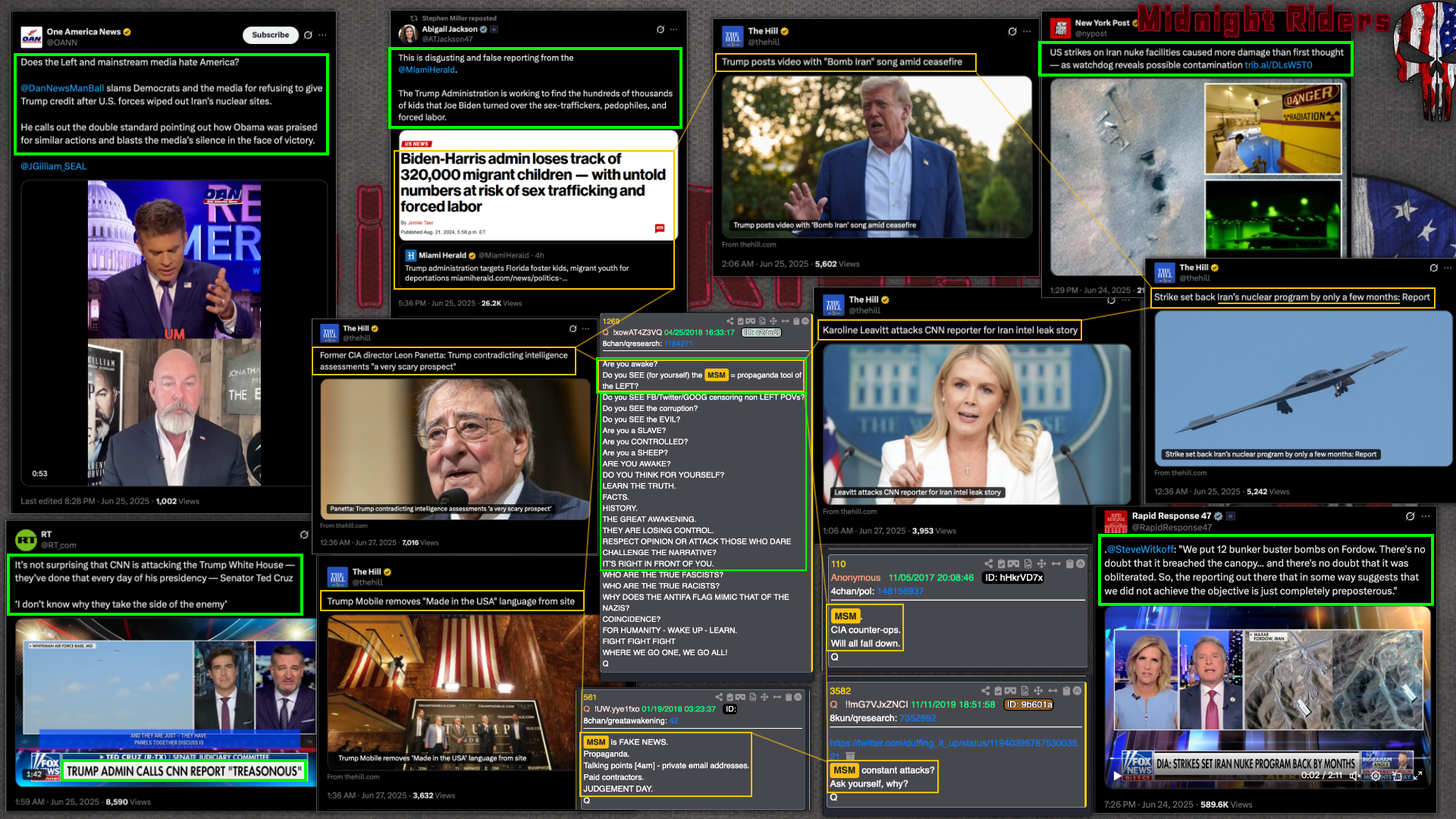
Task: Click share icon on Q post 1269
Action: coord(730,322)
